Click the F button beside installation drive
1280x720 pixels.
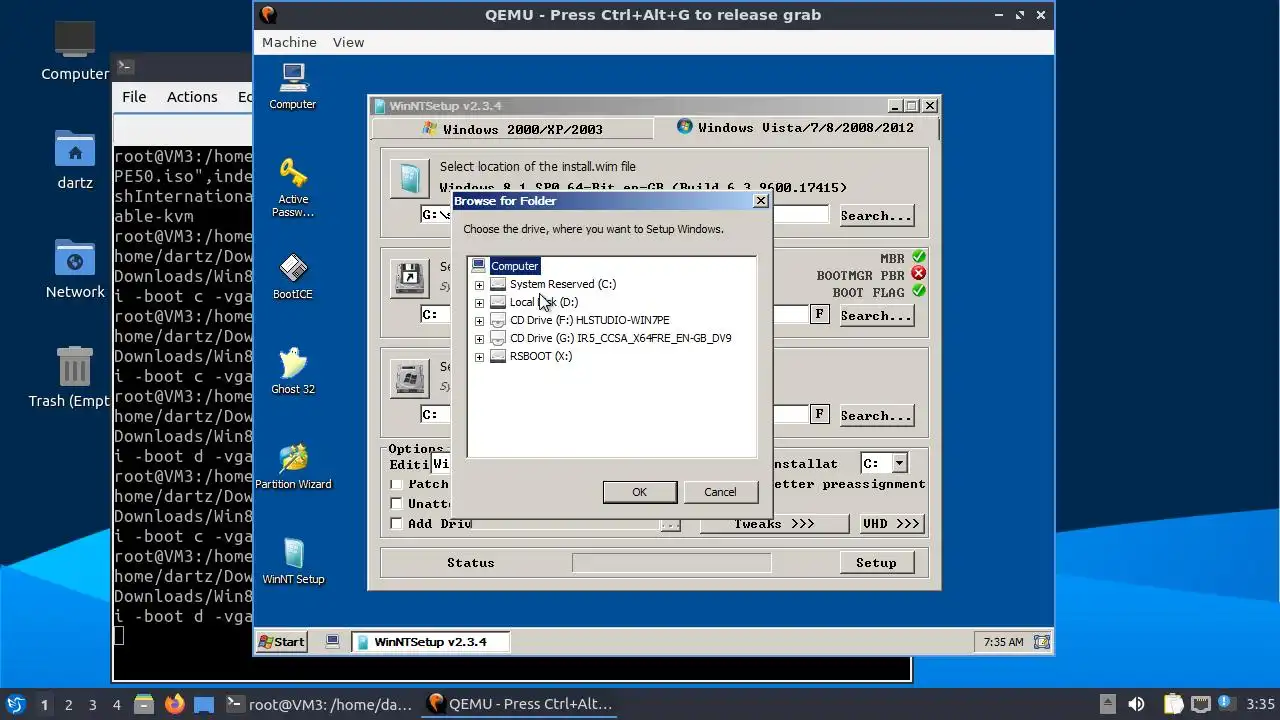point(819,414)
